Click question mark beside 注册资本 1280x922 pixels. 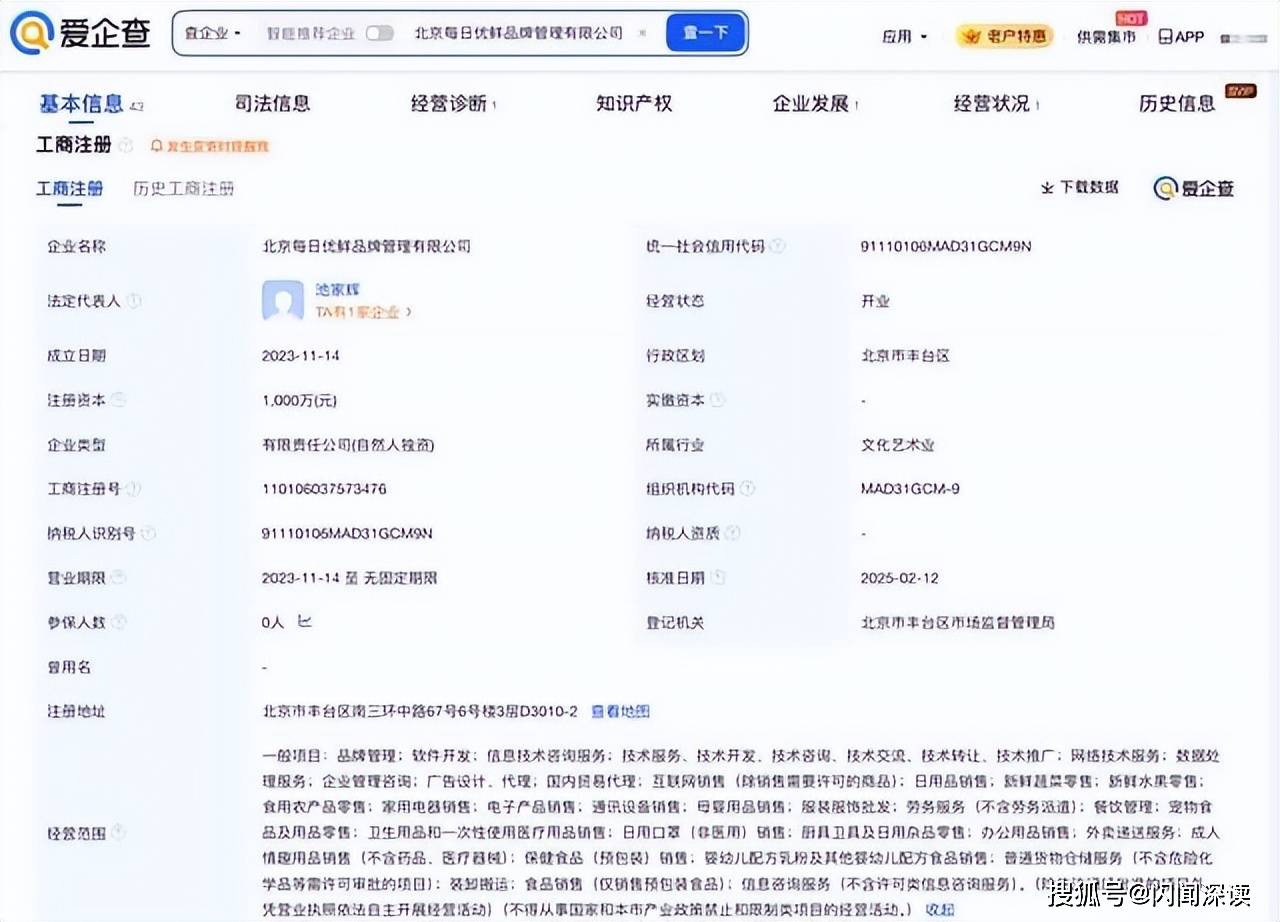tap(119, 399)
